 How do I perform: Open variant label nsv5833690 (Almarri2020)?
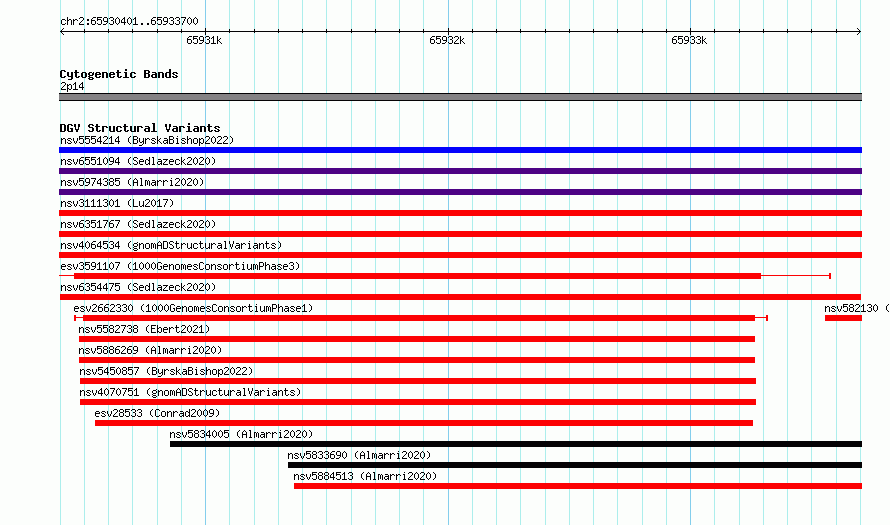tap(359, 455)
